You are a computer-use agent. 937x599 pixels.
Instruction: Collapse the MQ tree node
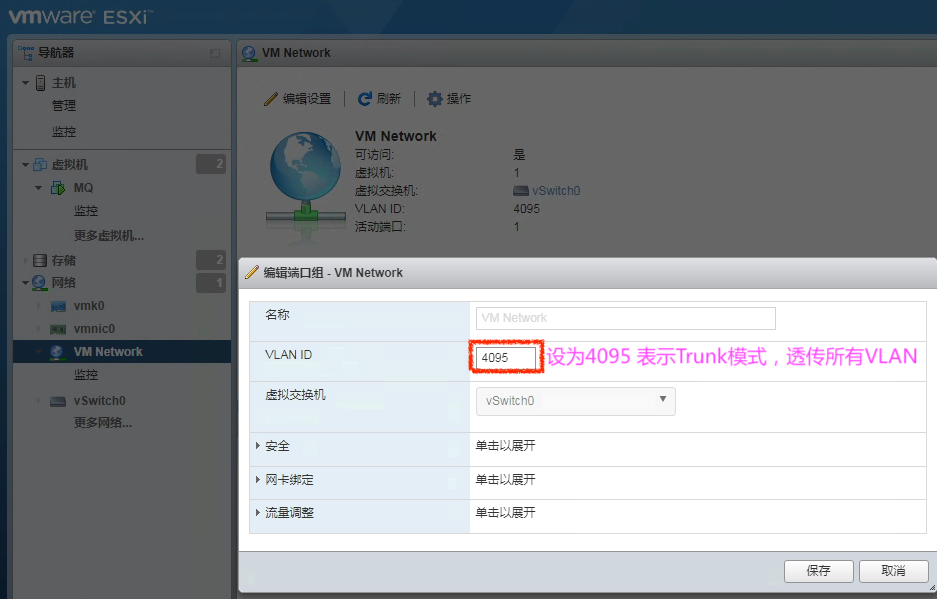[x=39, y=188]
